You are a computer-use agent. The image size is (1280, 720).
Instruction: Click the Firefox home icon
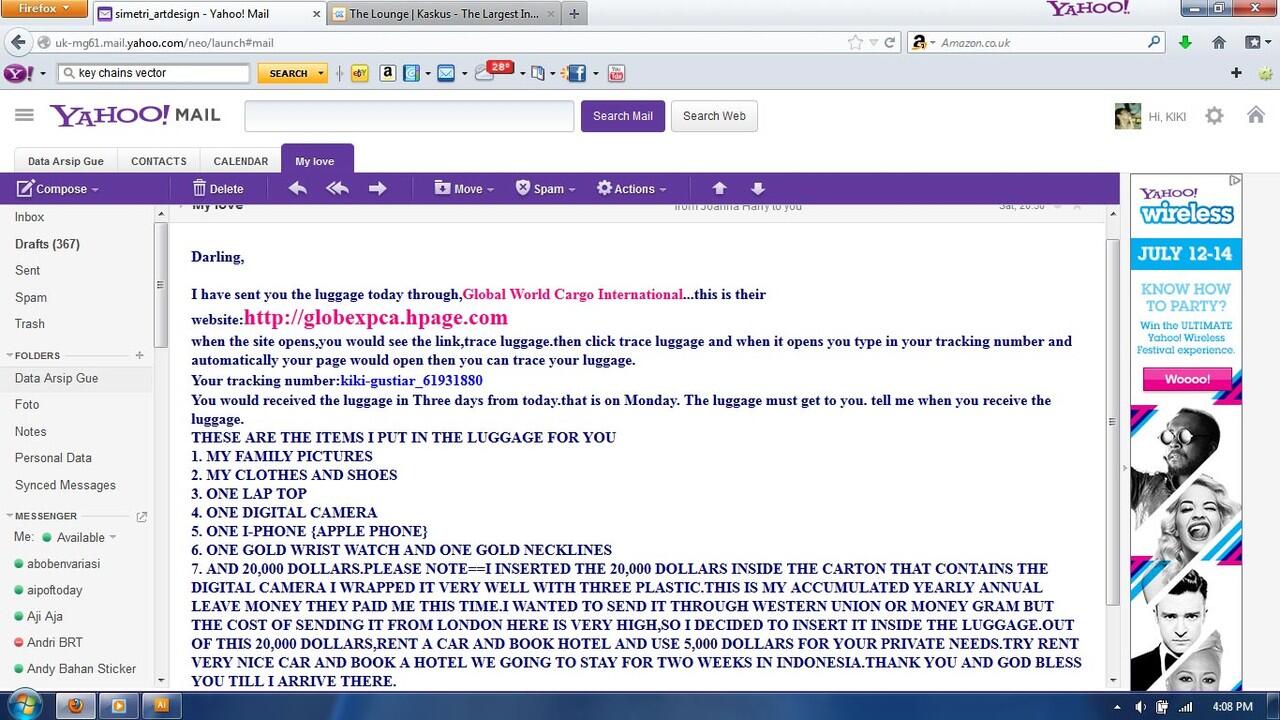1218,42
